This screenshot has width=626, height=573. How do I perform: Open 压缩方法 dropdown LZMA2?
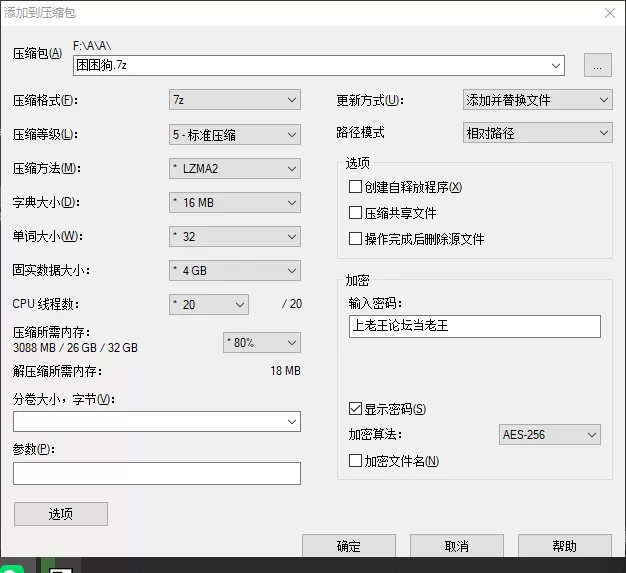[x=235, y=169]
